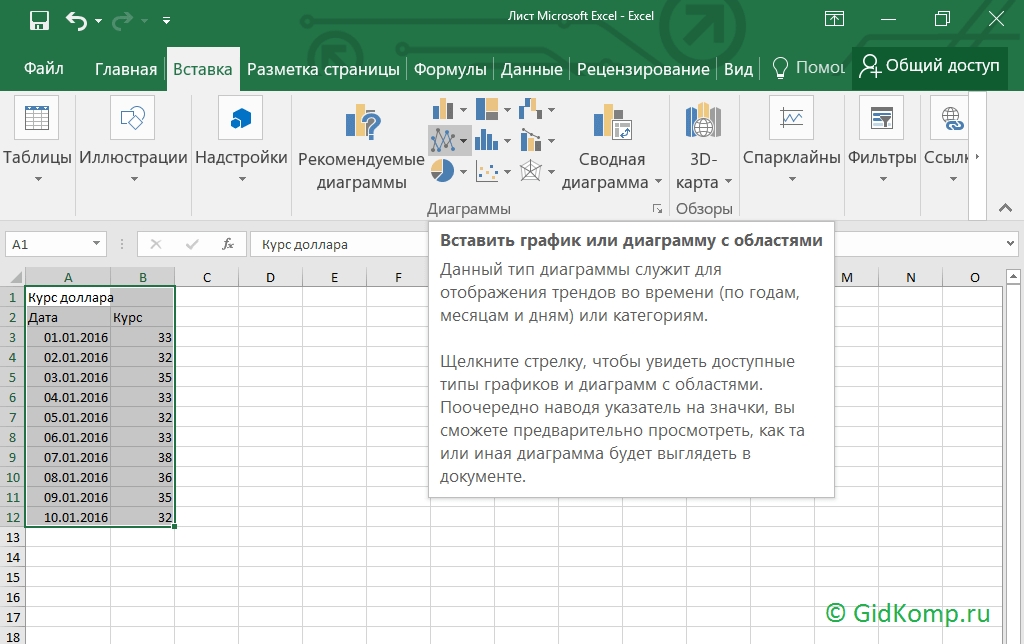Switch to the Главная tab

[x=126, y=69]
